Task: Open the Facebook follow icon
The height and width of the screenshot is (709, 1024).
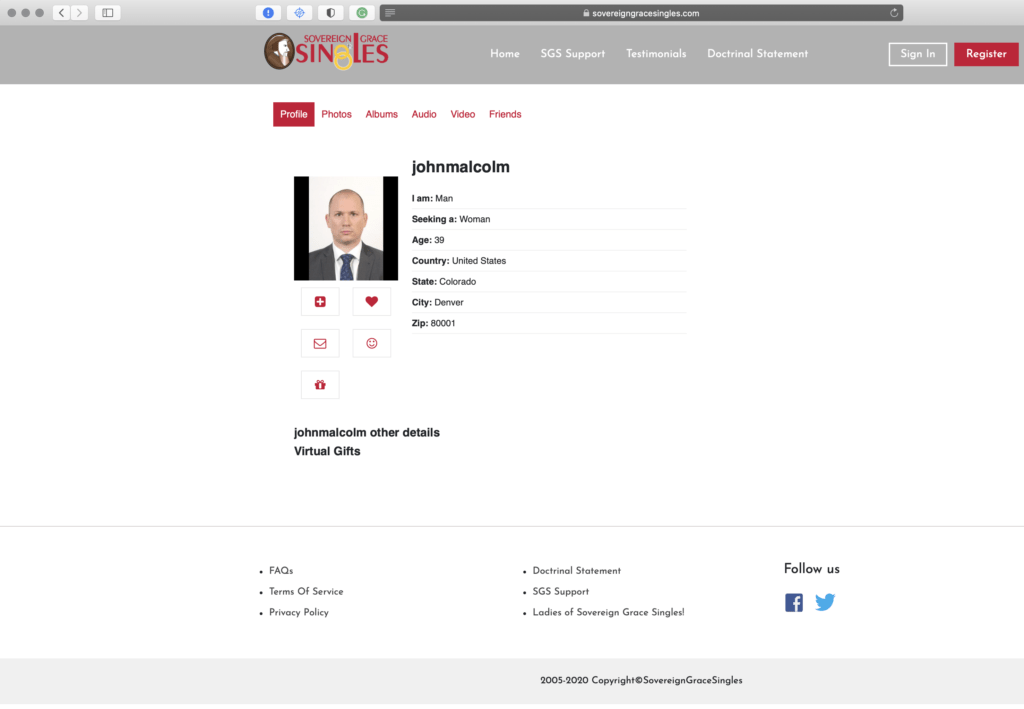Action: [x=794, y=602]
